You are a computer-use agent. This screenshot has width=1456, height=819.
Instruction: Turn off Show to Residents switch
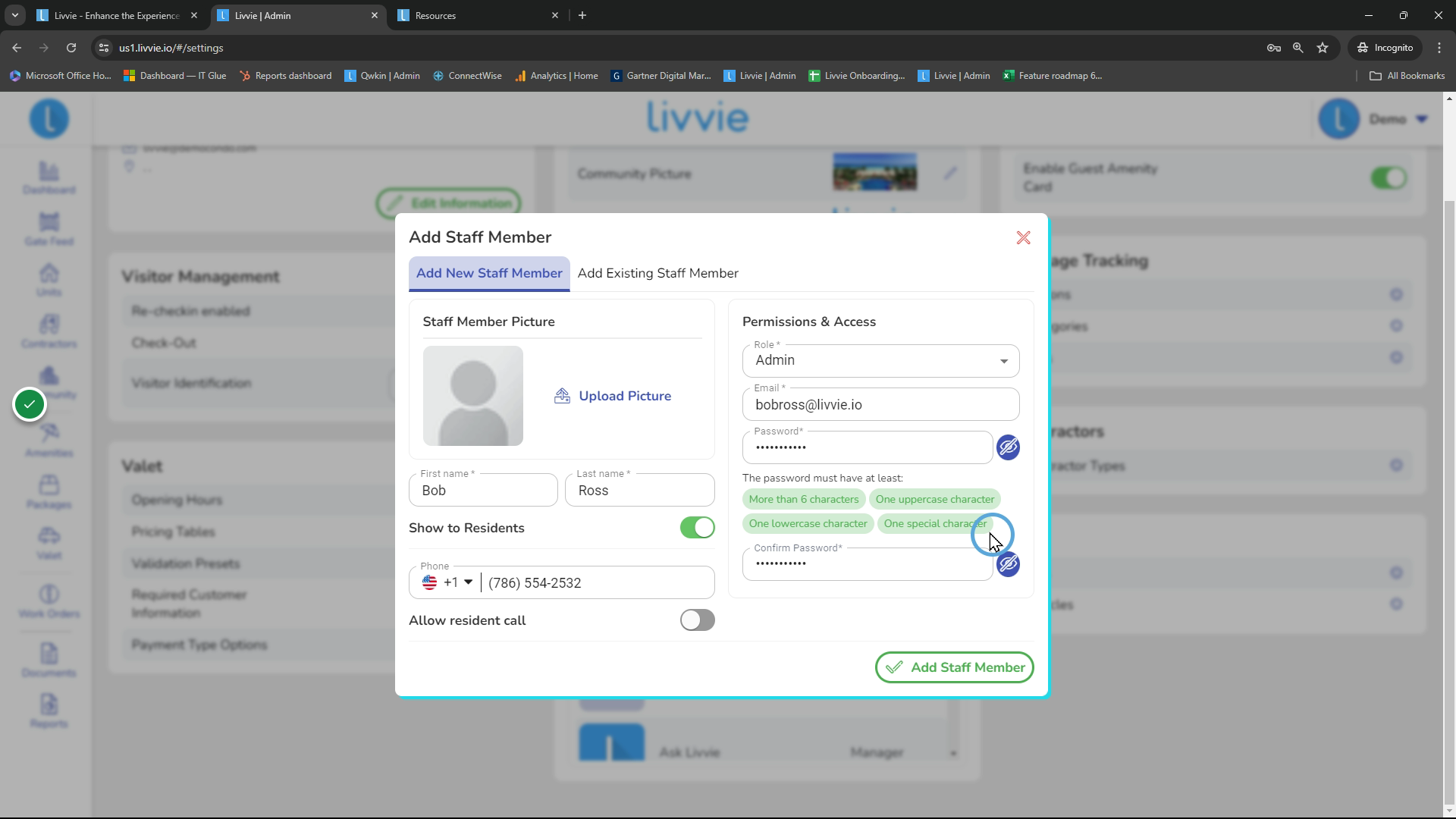pyautogui.click(x=697, y=528)
